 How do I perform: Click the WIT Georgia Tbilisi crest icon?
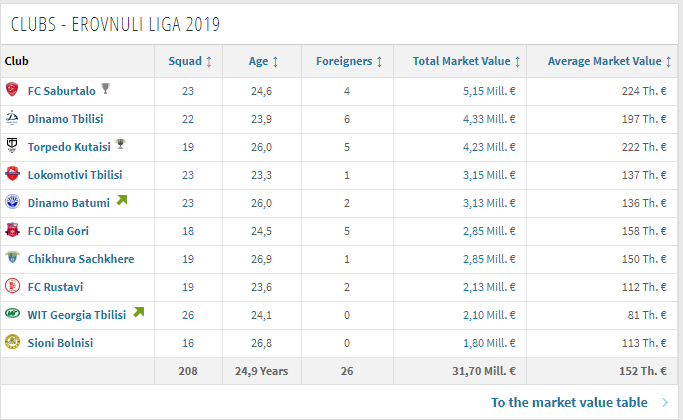(12, 315)
